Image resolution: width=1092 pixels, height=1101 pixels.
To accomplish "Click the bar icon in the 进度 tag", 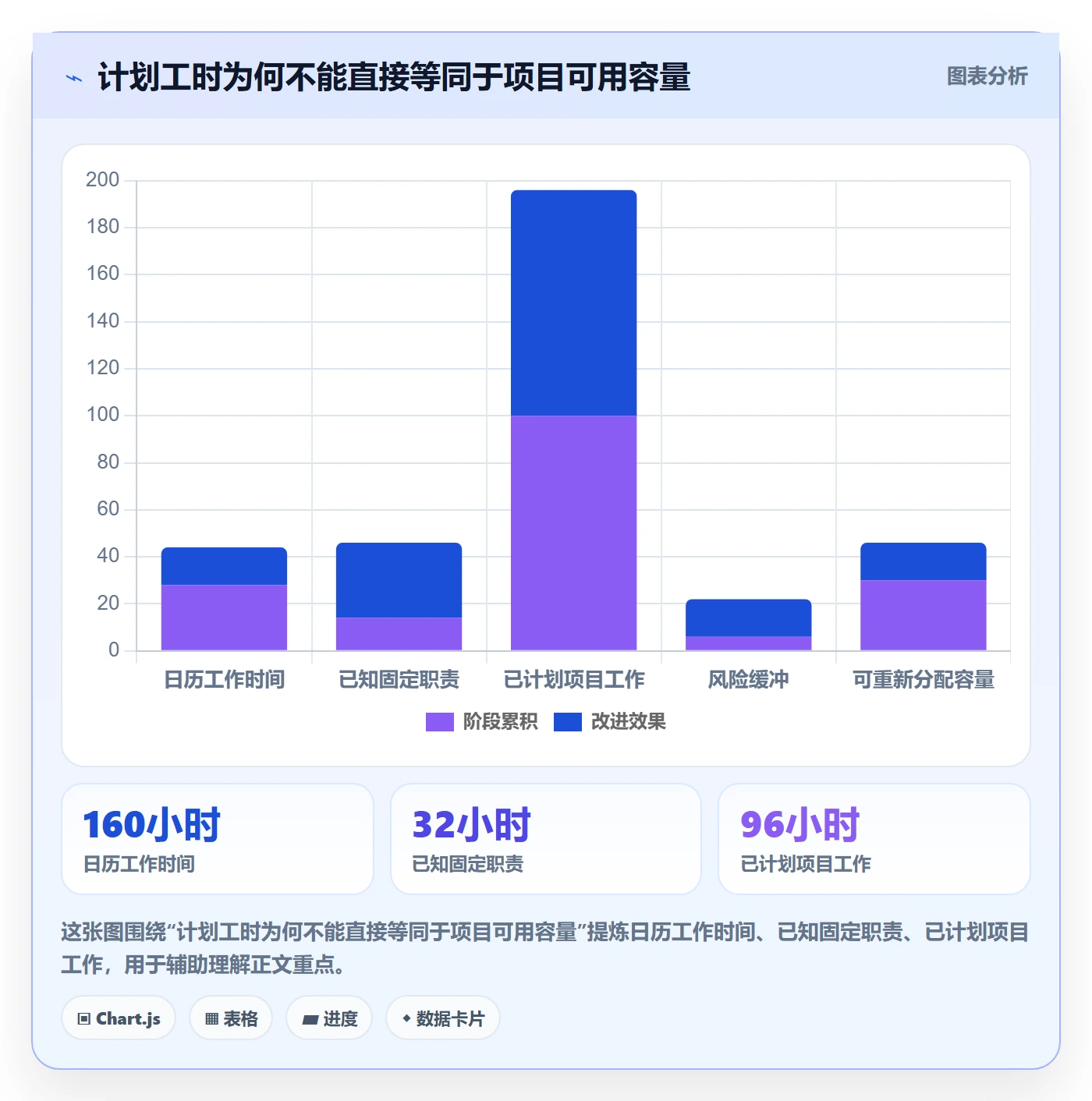I will click(x=310, y=1019).
